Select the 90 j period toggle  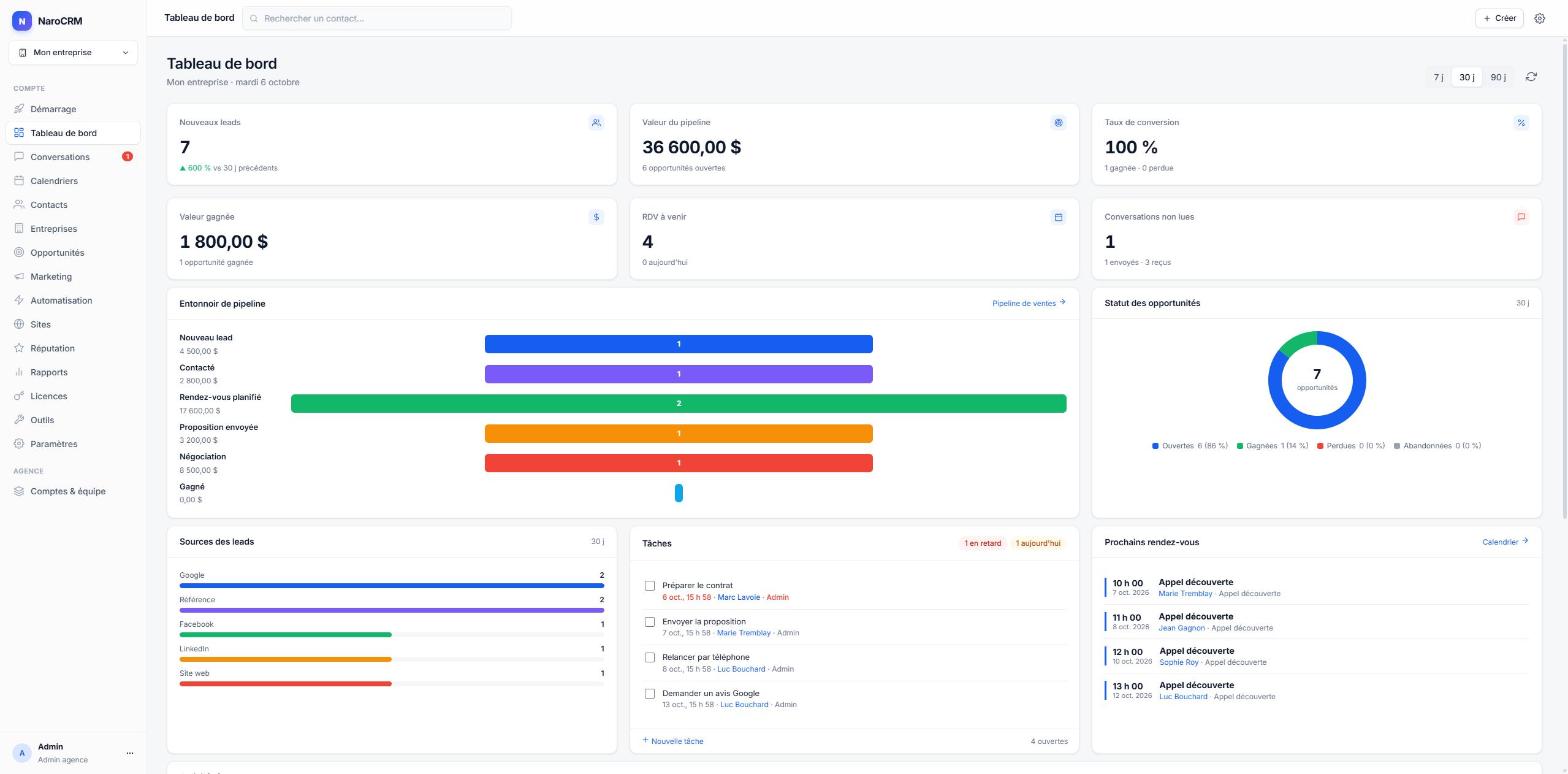(1498, 77)
